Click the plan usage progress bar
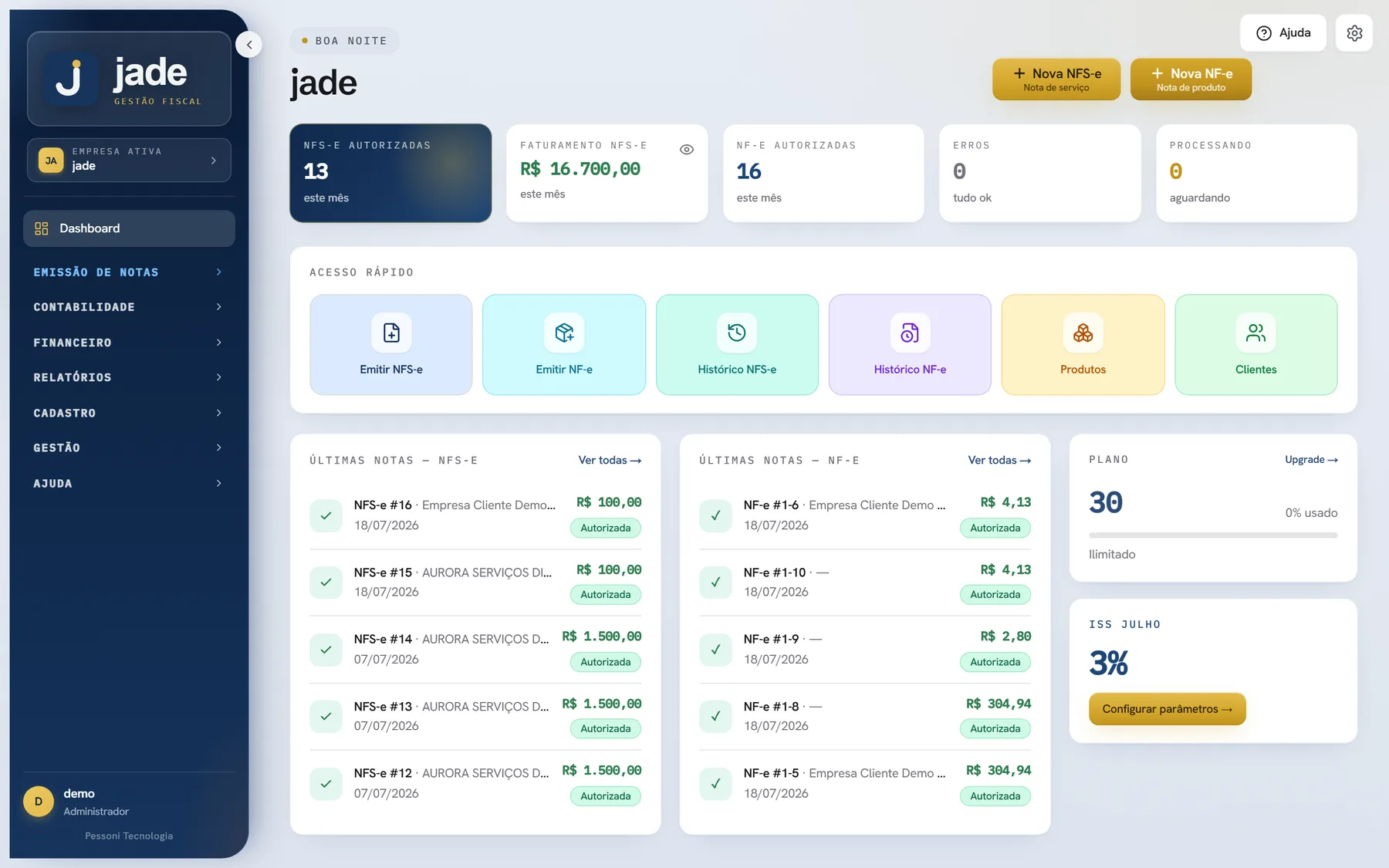The image size is (1389, 868). click(1213, 535)
